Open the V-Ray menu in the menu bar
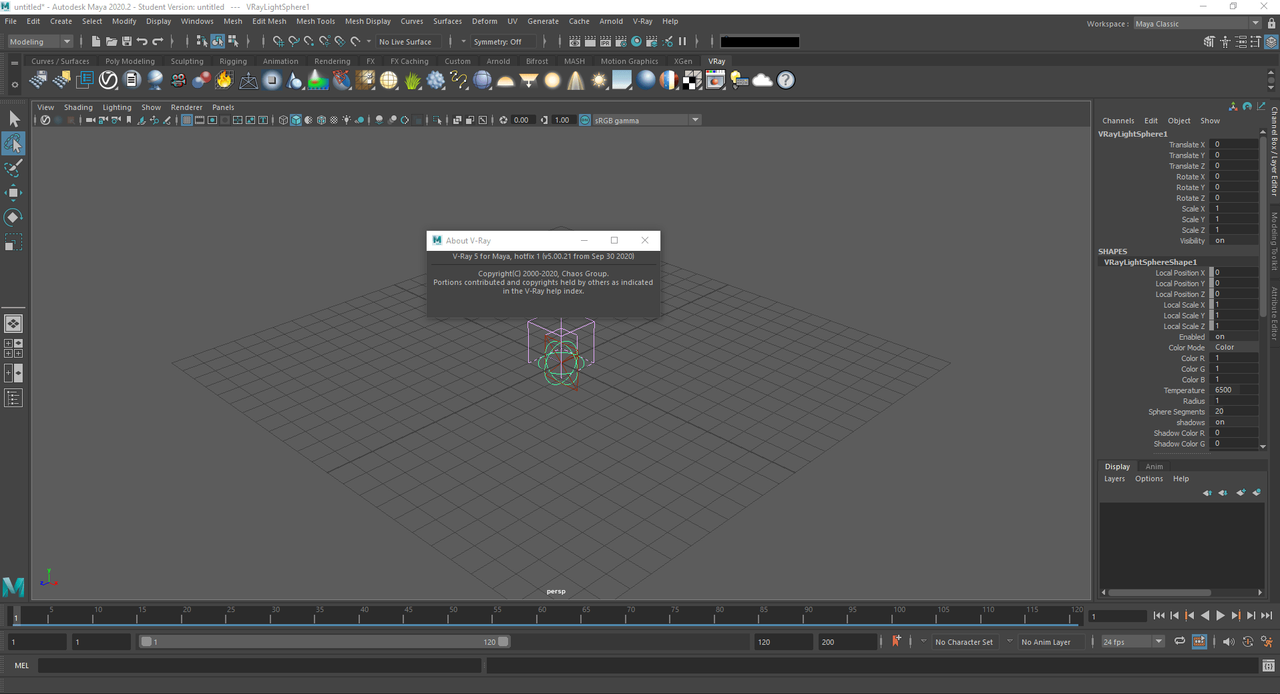 [x=642, y=21]
